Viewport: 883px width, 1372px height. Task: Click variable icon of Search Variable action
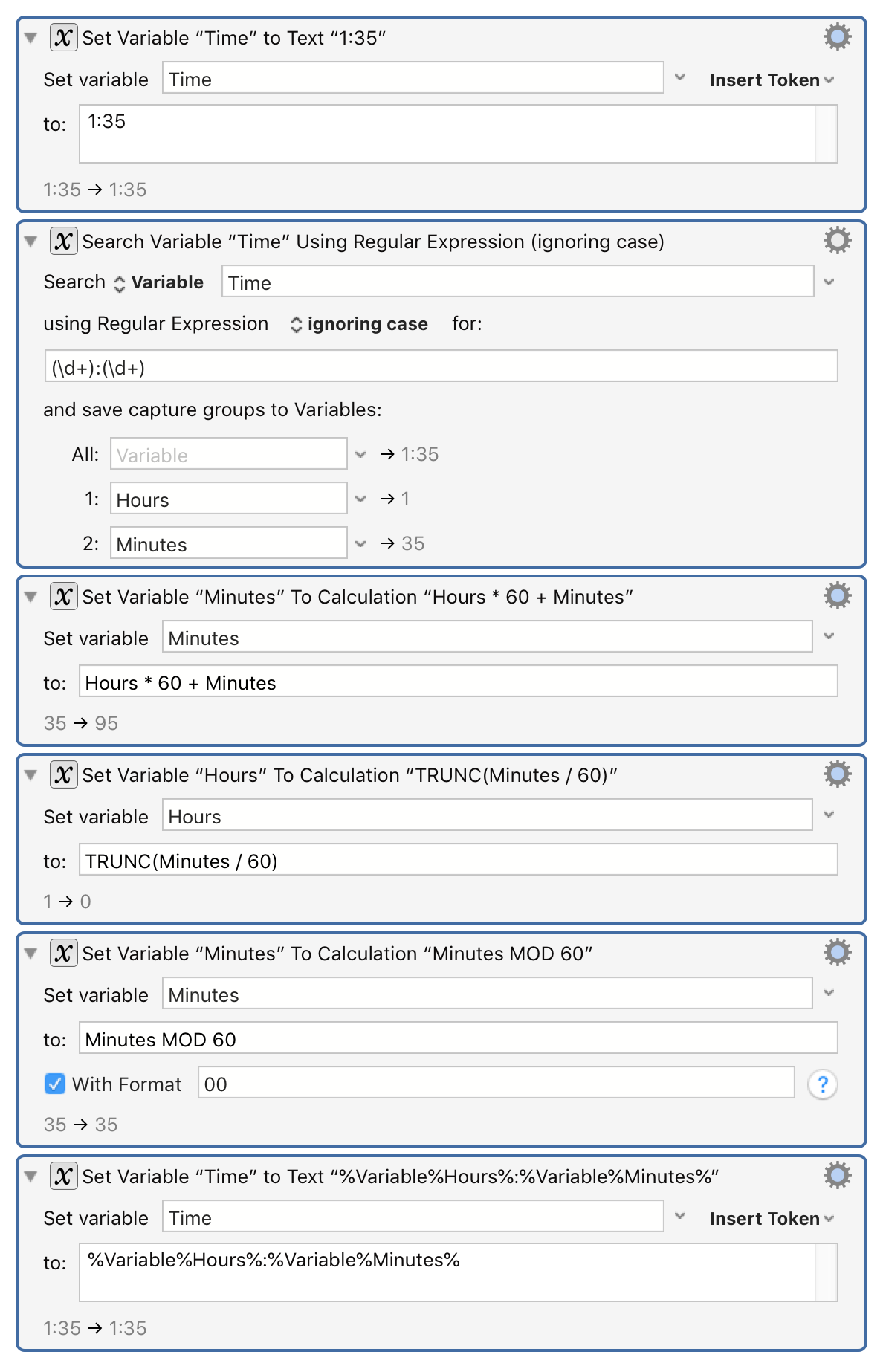(63, 241)
